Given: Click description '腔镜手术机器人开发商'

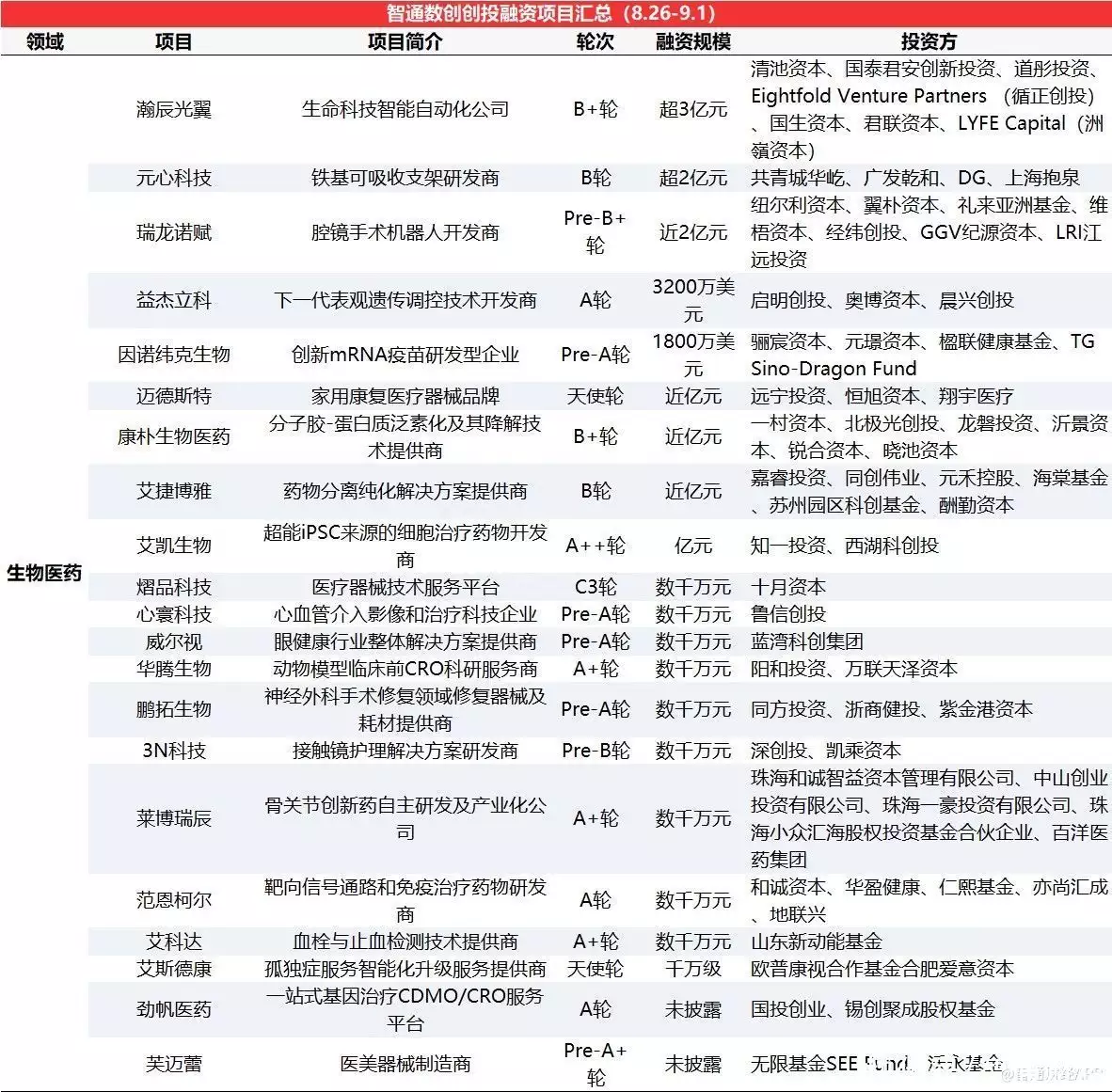Looking at the screenshot, I should (405, 232).
